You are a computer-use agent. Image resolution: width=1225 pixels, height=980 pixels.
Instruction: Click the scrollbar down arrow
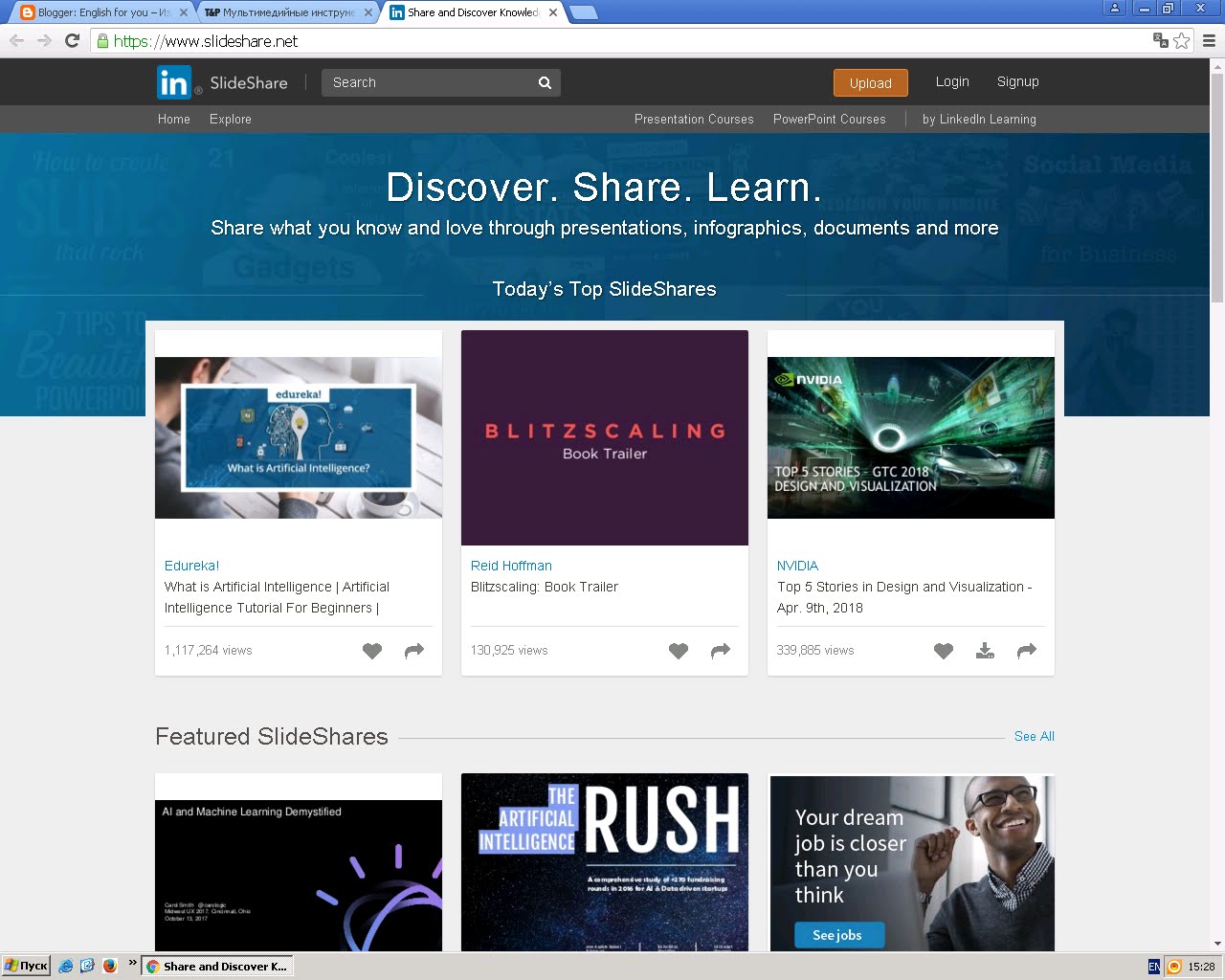(1217, 944)
